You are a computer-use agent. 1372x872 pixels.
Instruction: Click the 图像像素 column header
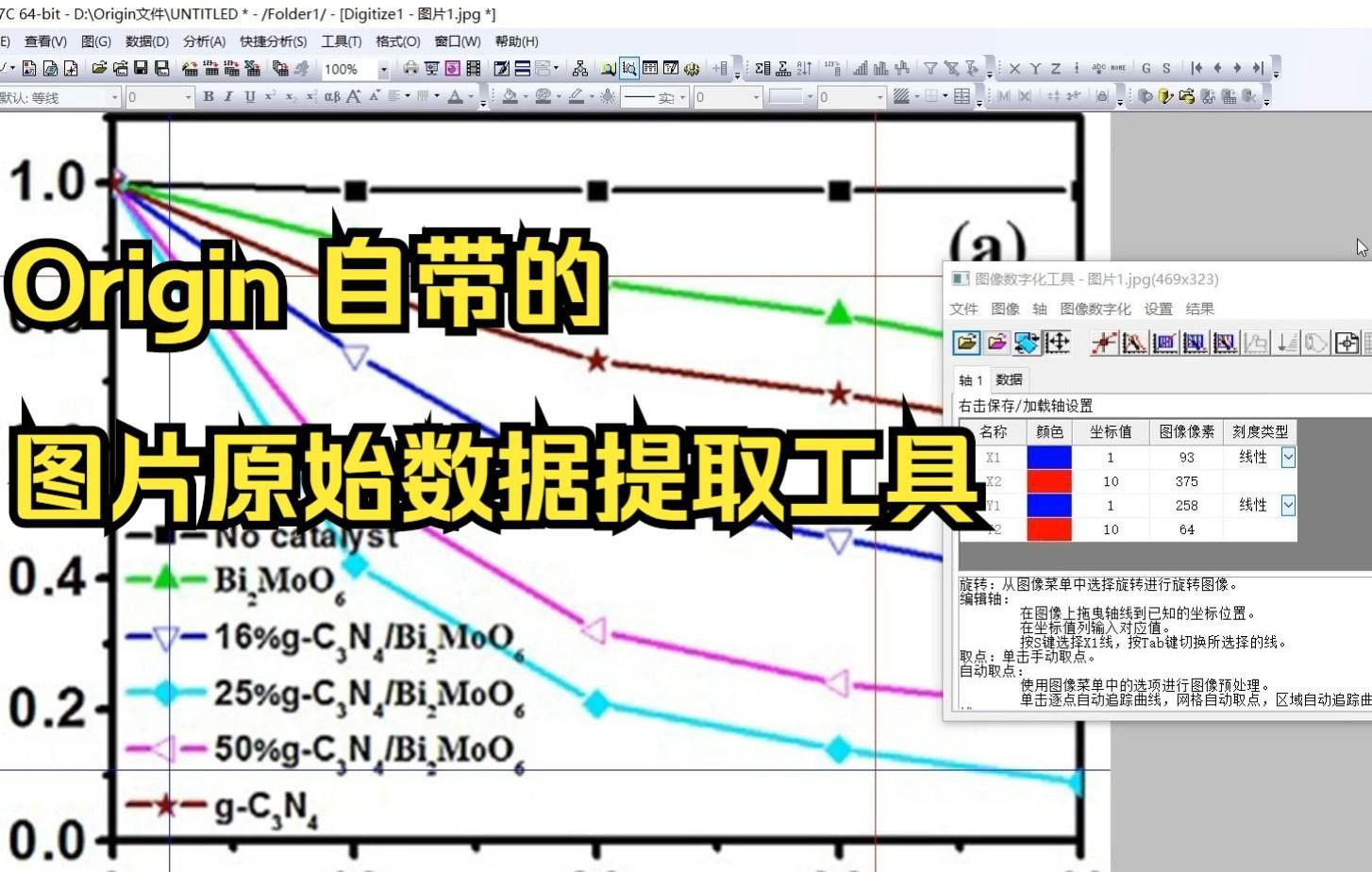1186,431
